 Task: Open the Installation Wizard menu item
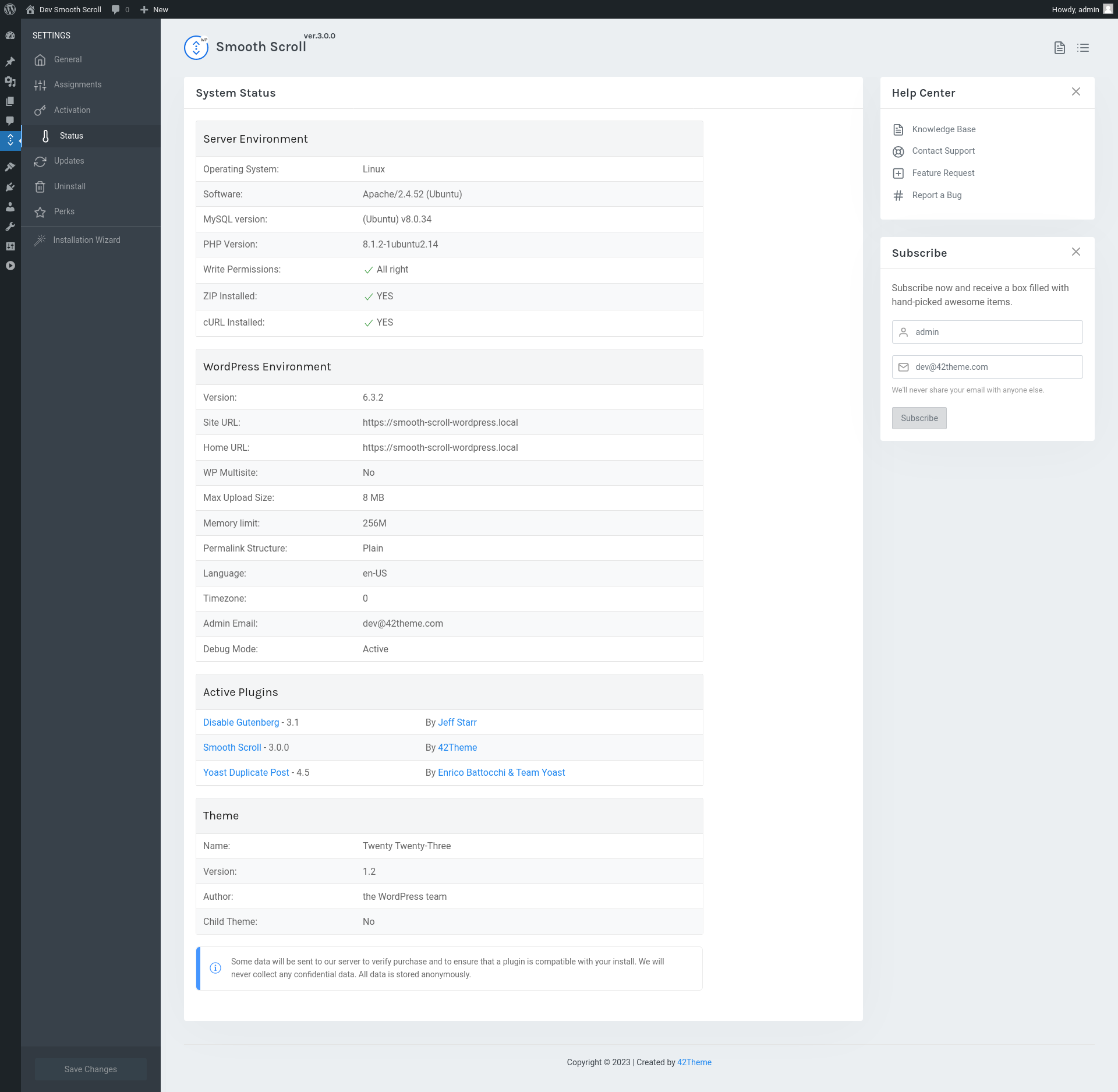[86, 240]
